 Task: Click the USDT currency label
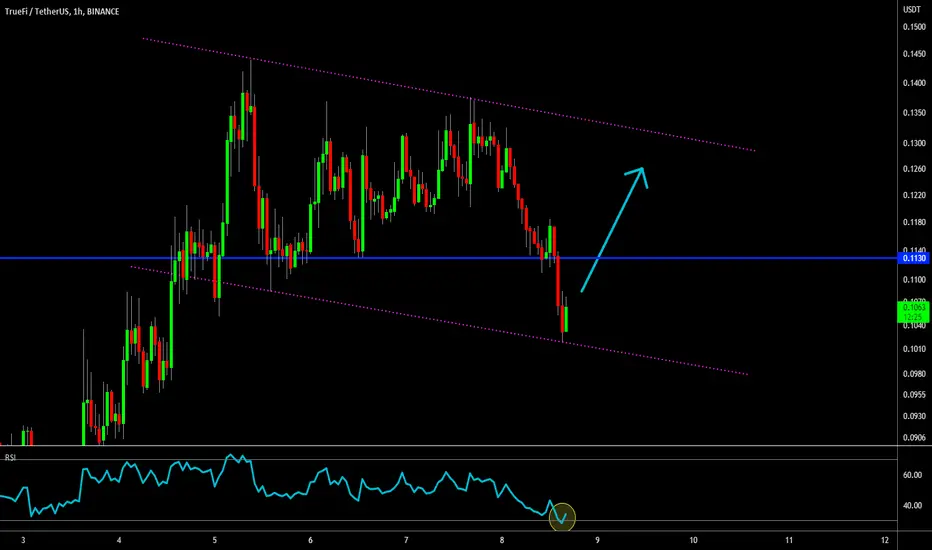[912, 9]
